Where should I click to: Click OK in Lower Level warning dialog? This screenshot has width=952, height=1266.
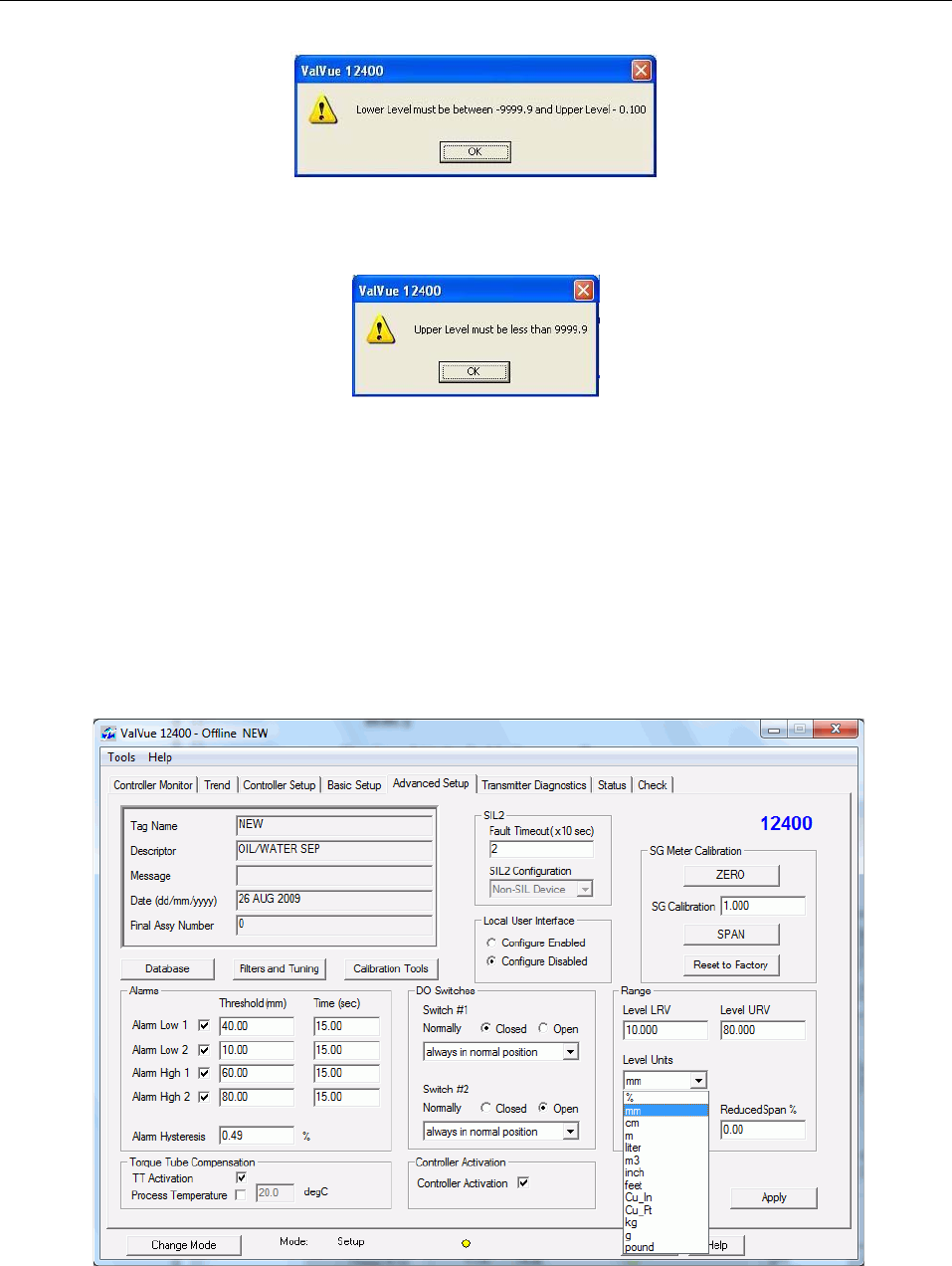(x=476, y=152)
